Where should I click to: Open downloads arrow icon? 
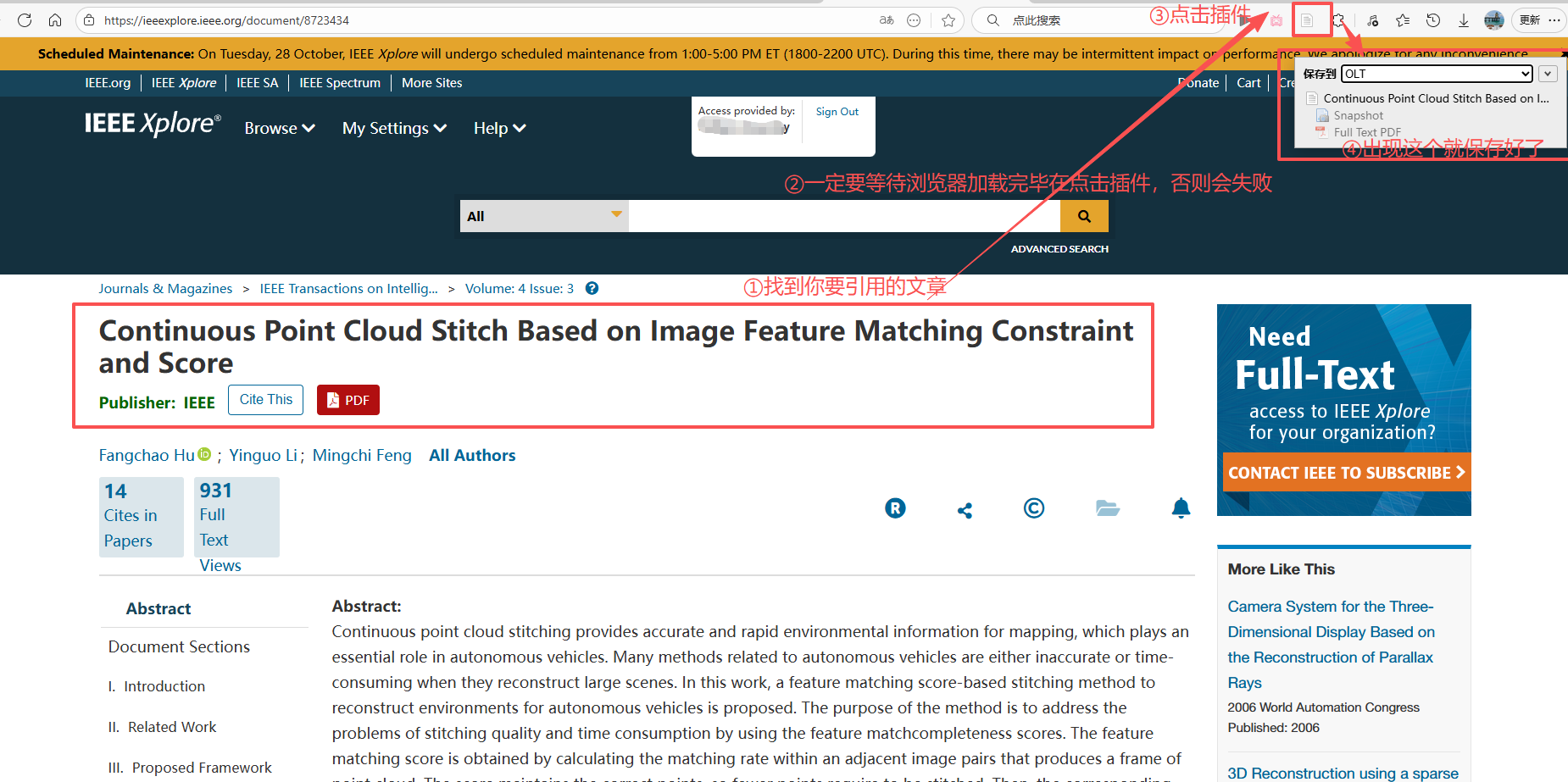[x=1464, y=20]
